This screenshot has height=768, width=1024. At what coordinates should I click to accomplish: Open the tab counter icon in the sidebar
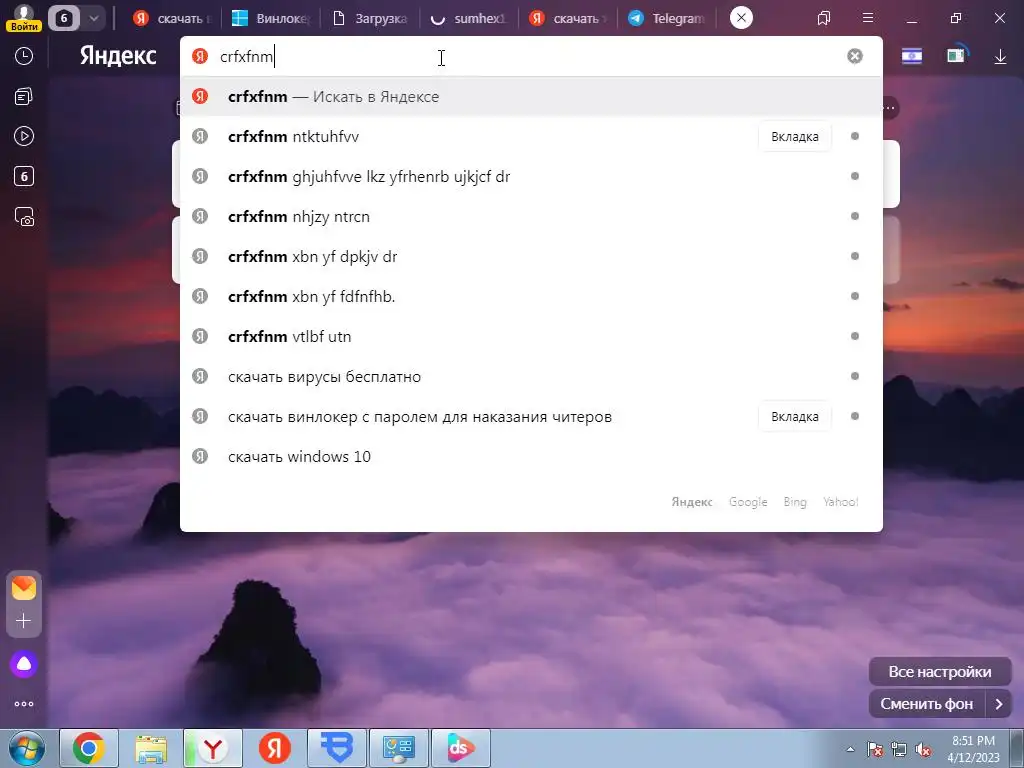(24, 176)
